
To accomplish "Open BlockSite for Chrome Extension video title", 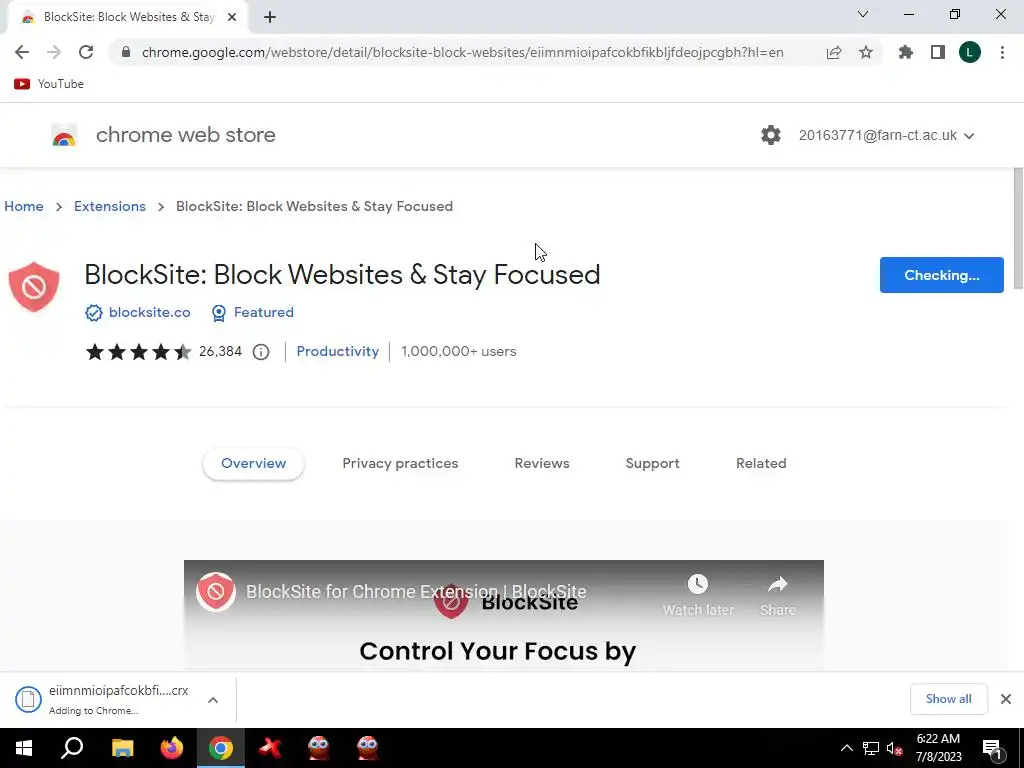I will point(416,592).
